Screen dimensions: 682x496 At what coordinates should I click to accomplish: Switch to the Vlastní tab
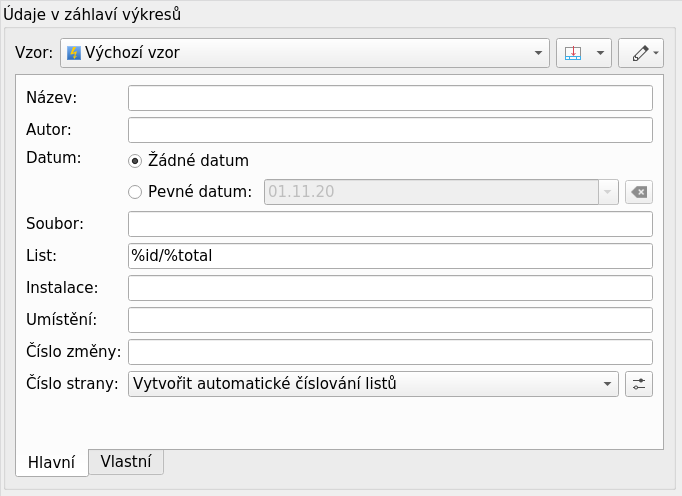tap(126, 461)
